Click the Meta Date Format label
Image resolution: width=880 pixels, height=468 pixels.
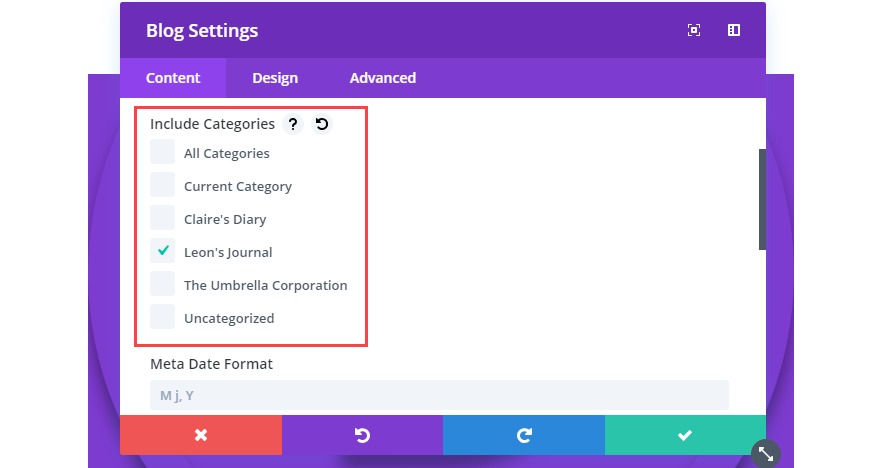(x=212, y=364)
